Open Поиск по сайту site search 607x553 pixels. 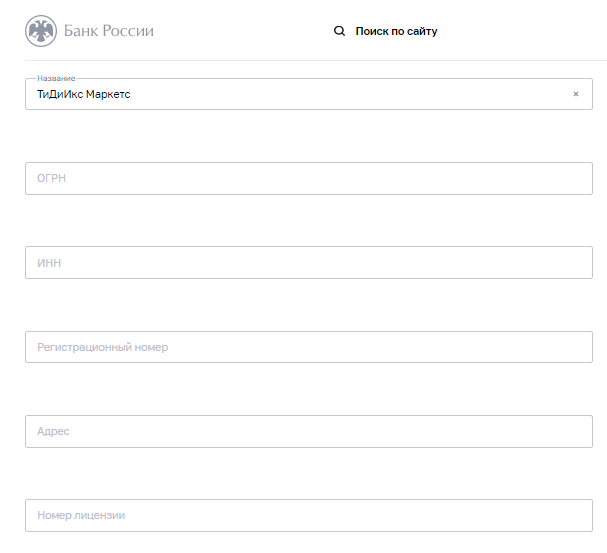[x=396, y=31]
